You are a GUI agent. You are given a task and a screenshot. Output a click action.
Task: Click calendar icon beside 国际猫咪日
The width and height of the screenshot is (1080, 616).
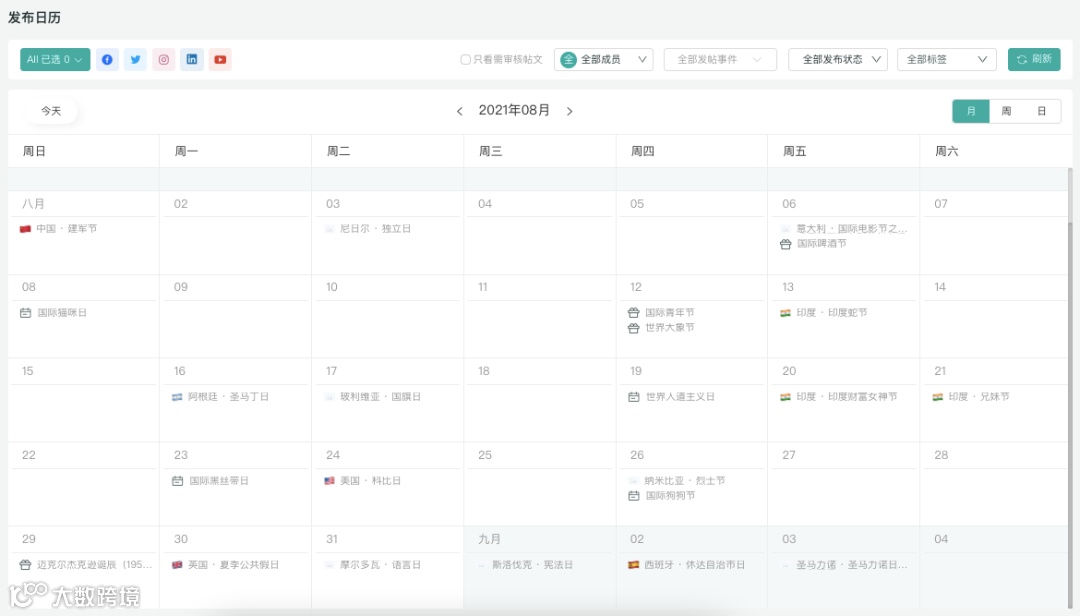pyautogui.click(x=25, y=313)
